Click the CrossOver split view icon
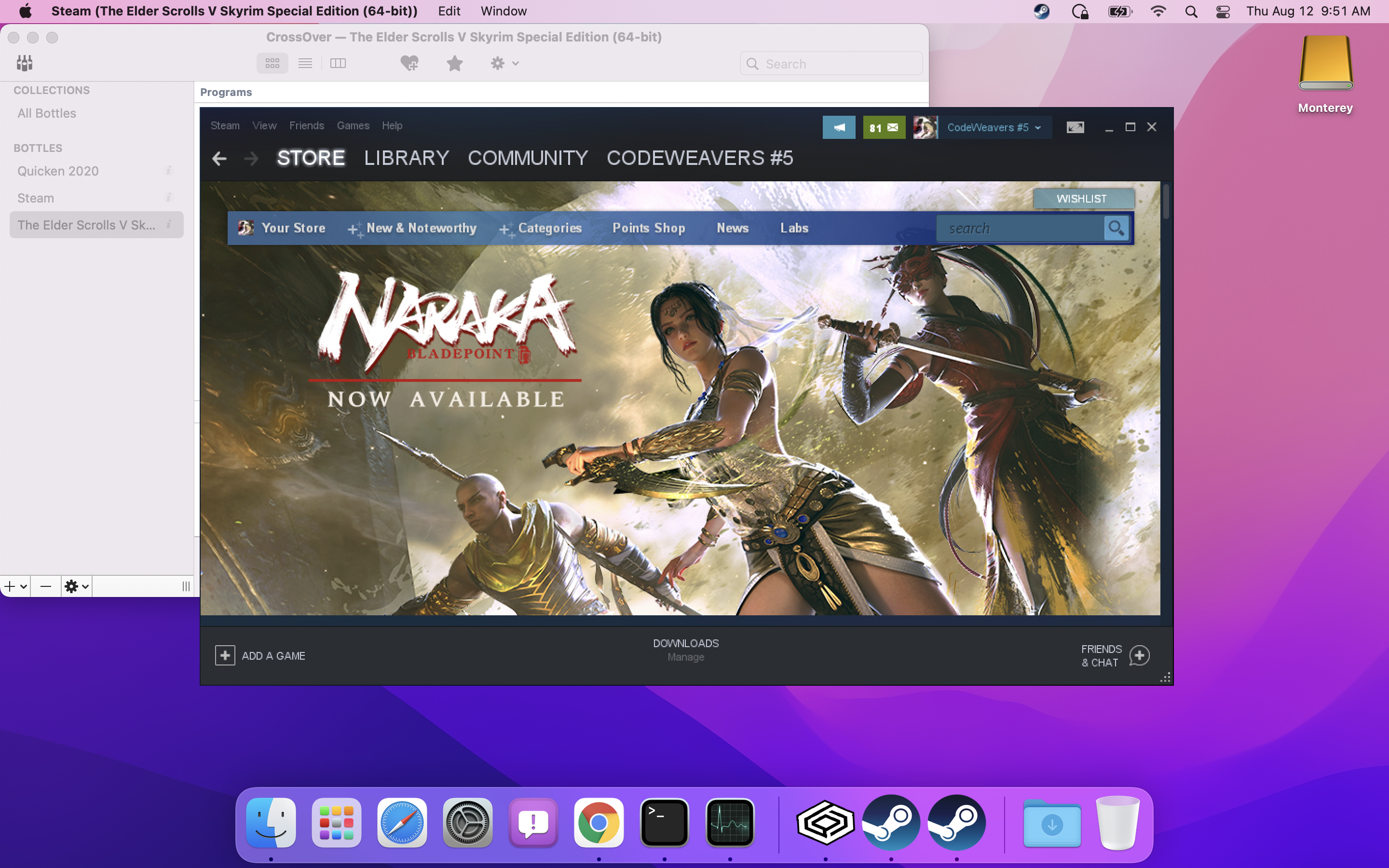This screenshot has width=1389, height=868. [338, 63]
